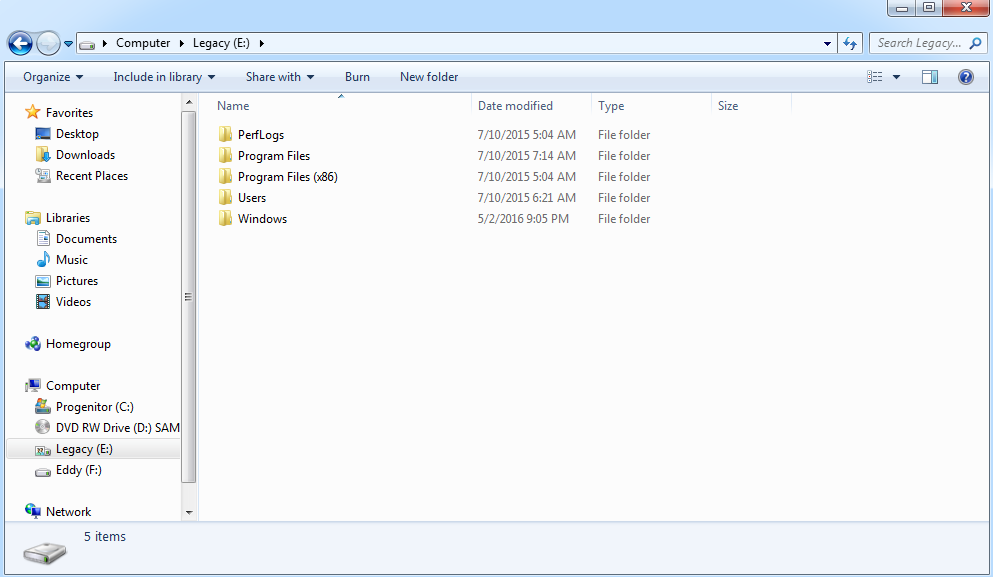The image size is (993, 577).
Task: Go back with the Back arrow button
Action: coord(20,43)
